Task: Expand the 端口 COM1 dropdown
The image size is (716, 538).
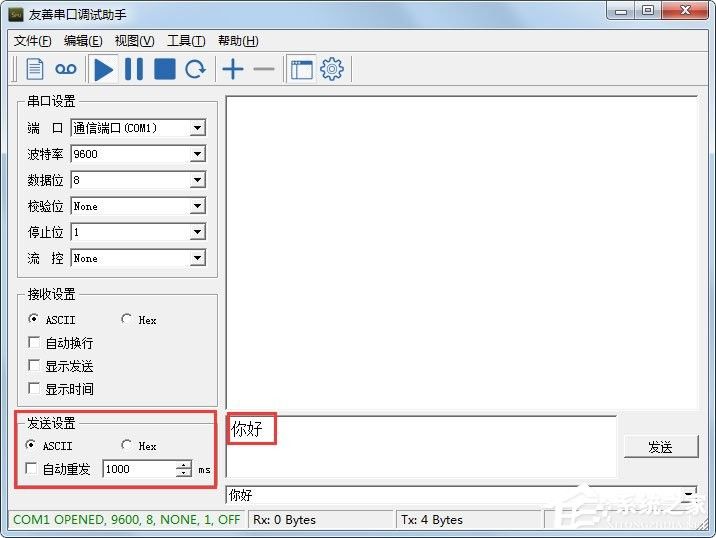Action: [x=197, y=128]
